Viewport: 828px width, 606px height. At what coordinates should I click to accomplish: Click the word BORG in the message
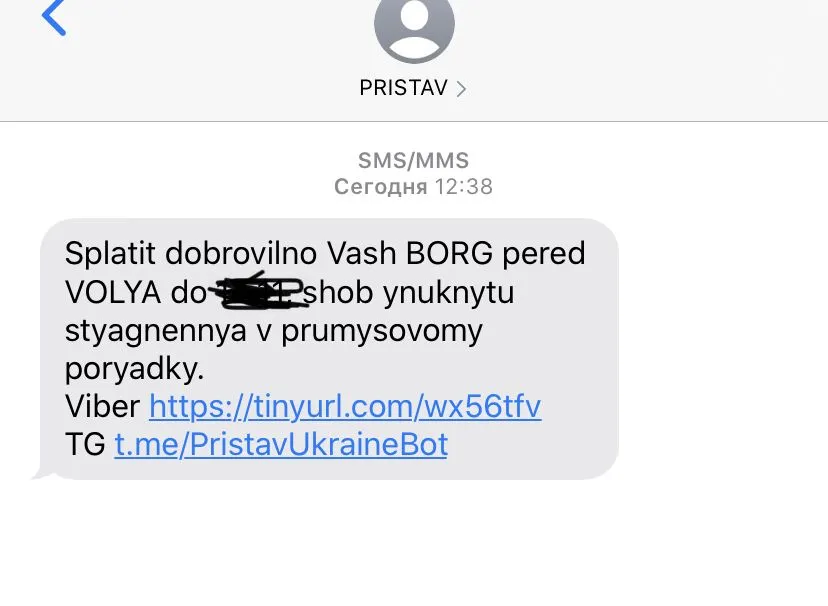click(x=449, y=253)
